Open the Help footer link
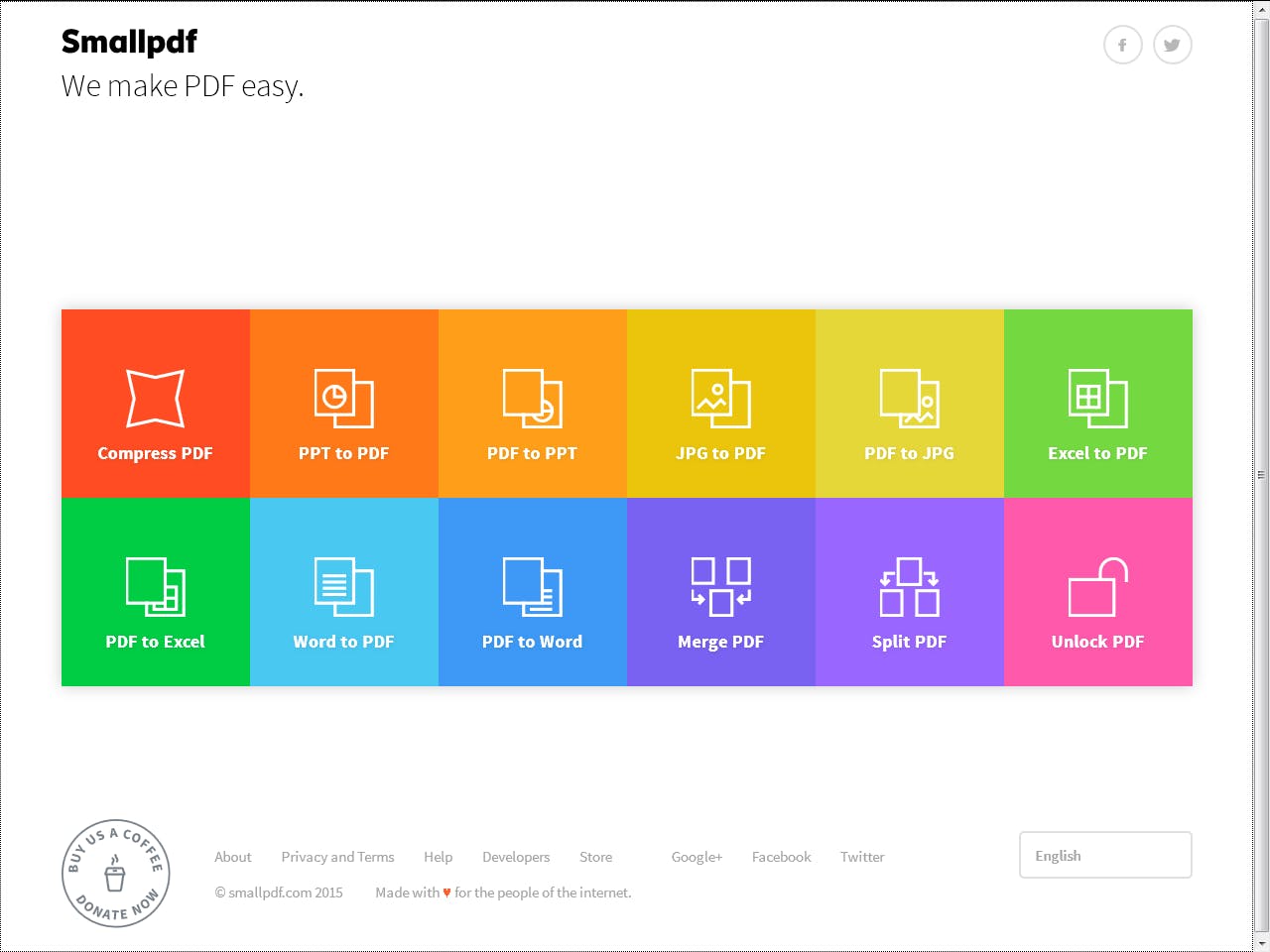Viewport: 1270px width, 952px height. pos(439,857)
